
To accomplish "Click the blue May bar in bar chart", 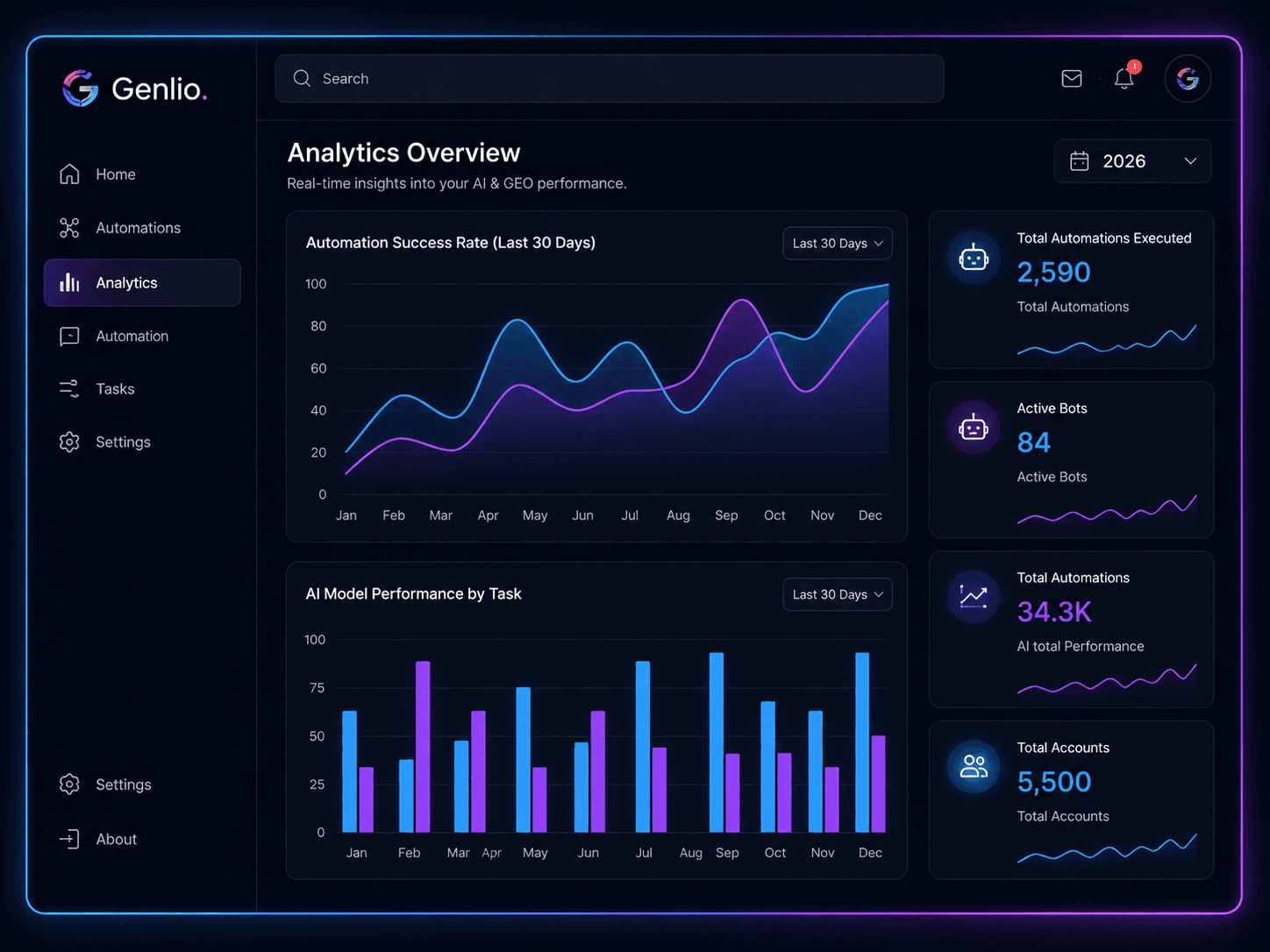I will pyautogui.click(x=524, y=760).
